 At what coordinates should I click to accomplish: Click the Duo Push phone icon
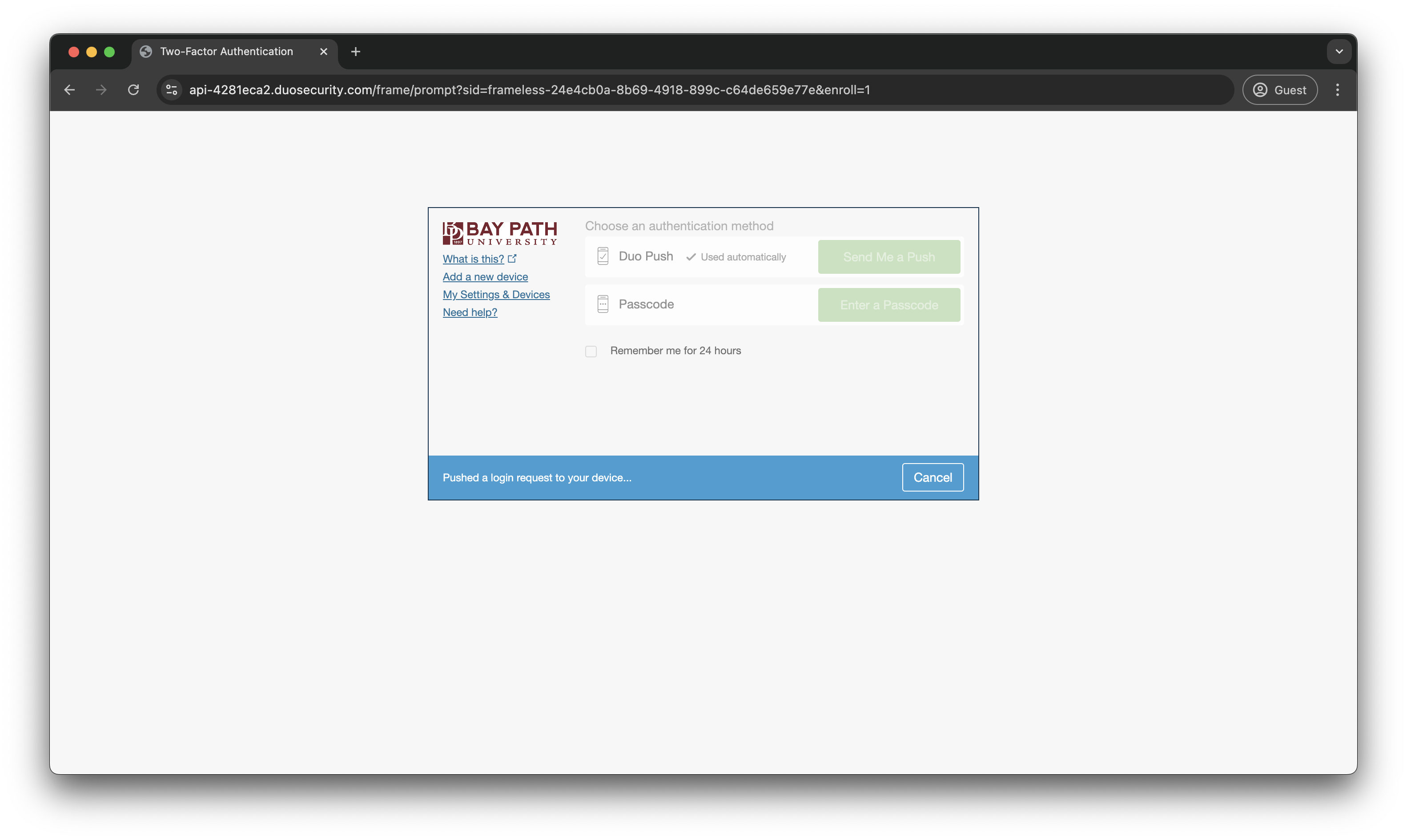click(603, 256)
